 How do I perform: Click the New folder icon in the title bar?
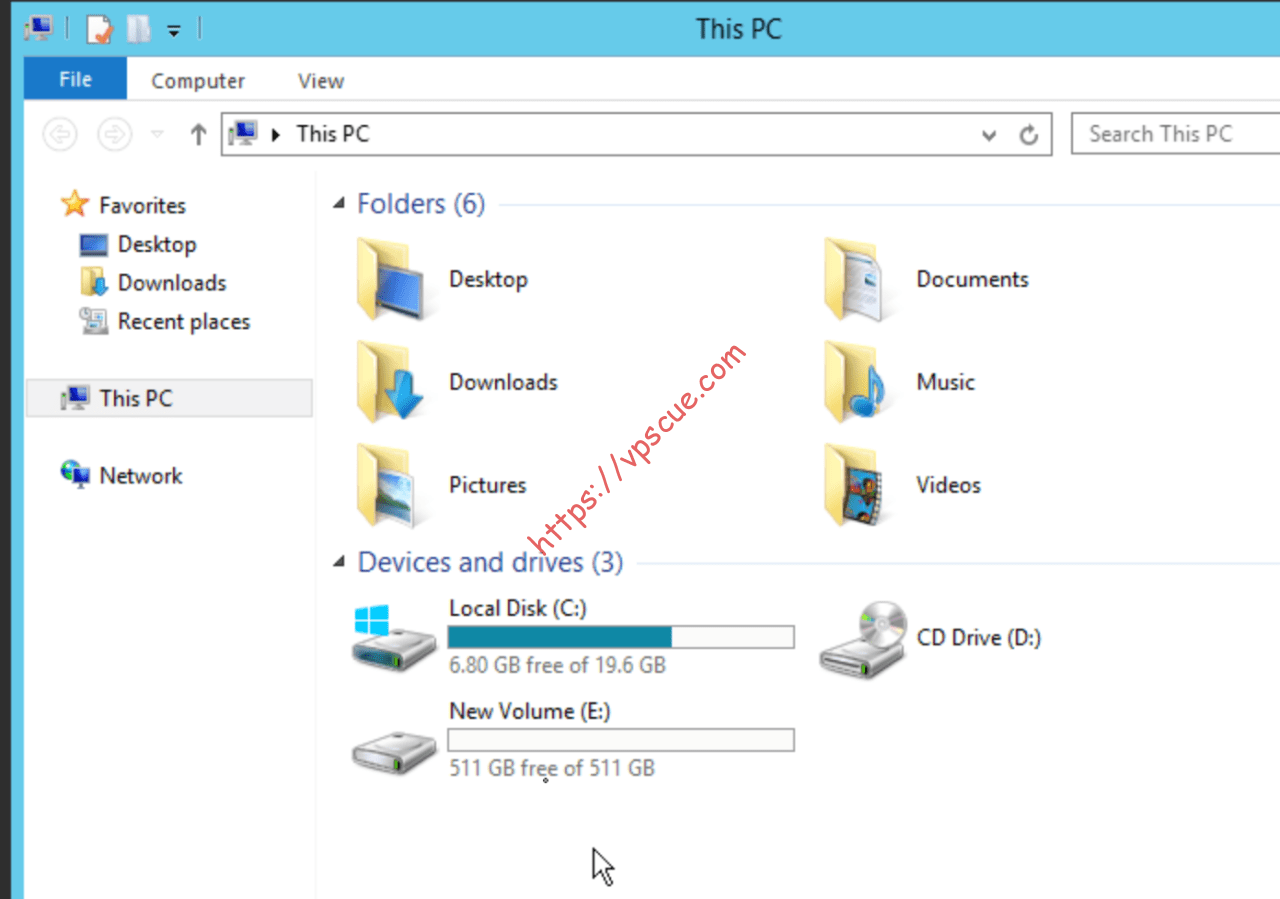[x=138, y=29]
